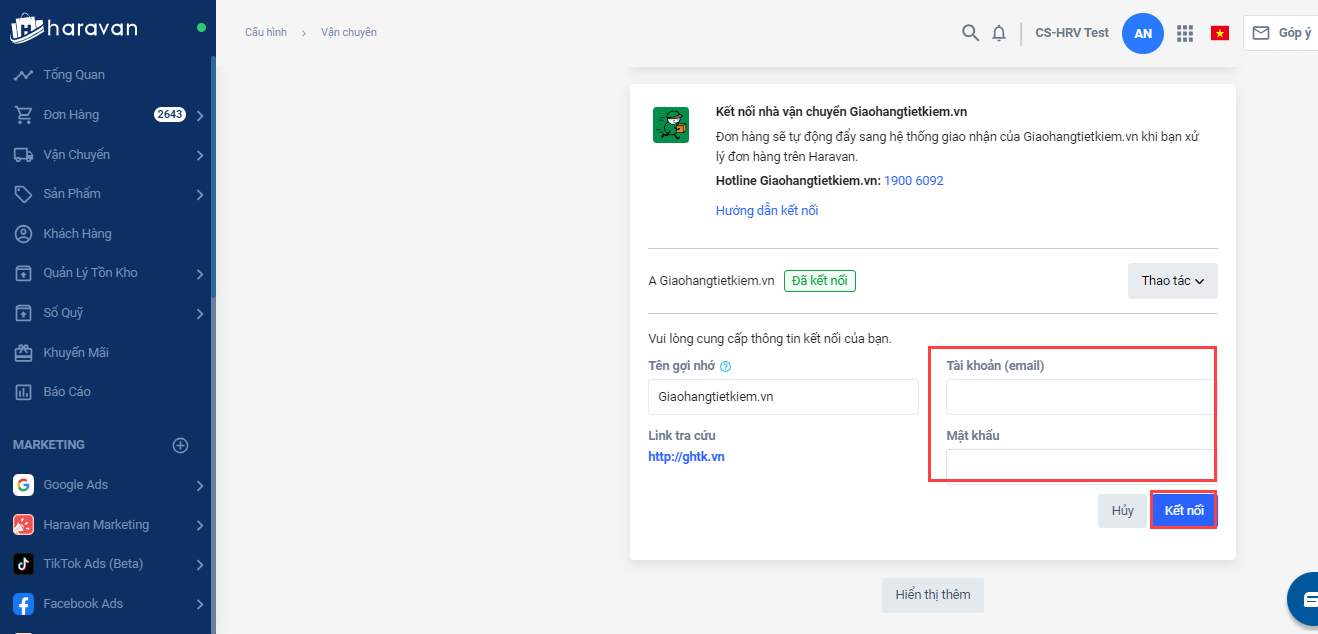The image size is (1318, 634).
Task: Open the Thao tác dropdown
Action: click(x=1172, y=281)
